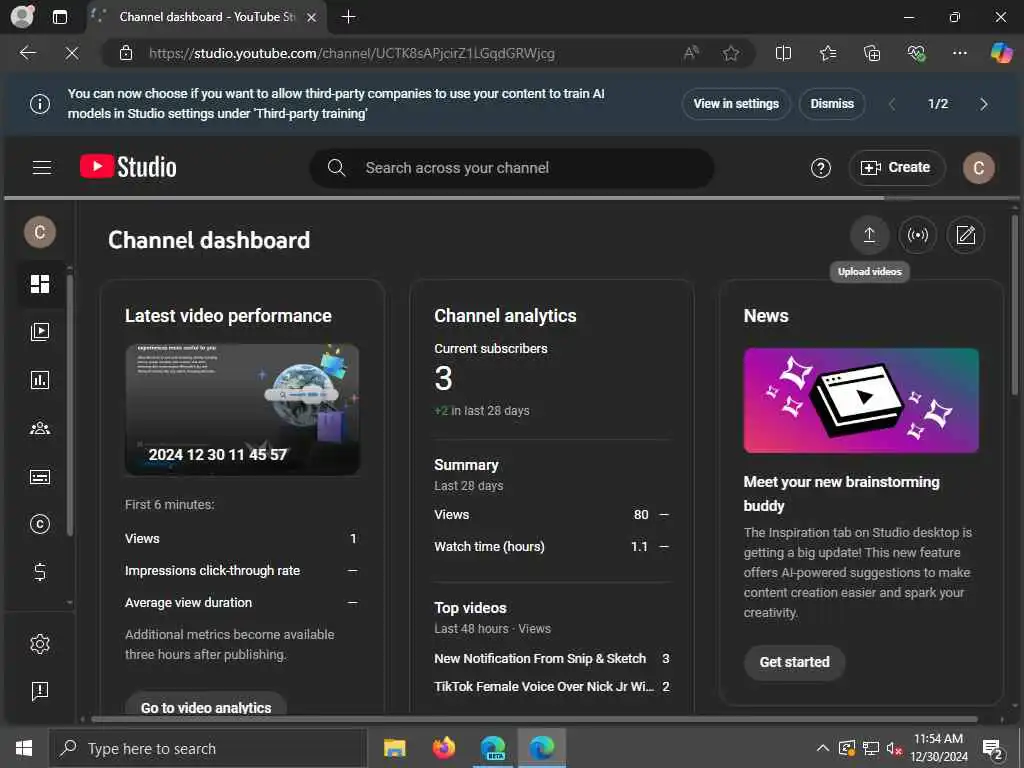
Task: Click the Create post pencil icon
Action: pyautogui.click(x=965, y=235)
